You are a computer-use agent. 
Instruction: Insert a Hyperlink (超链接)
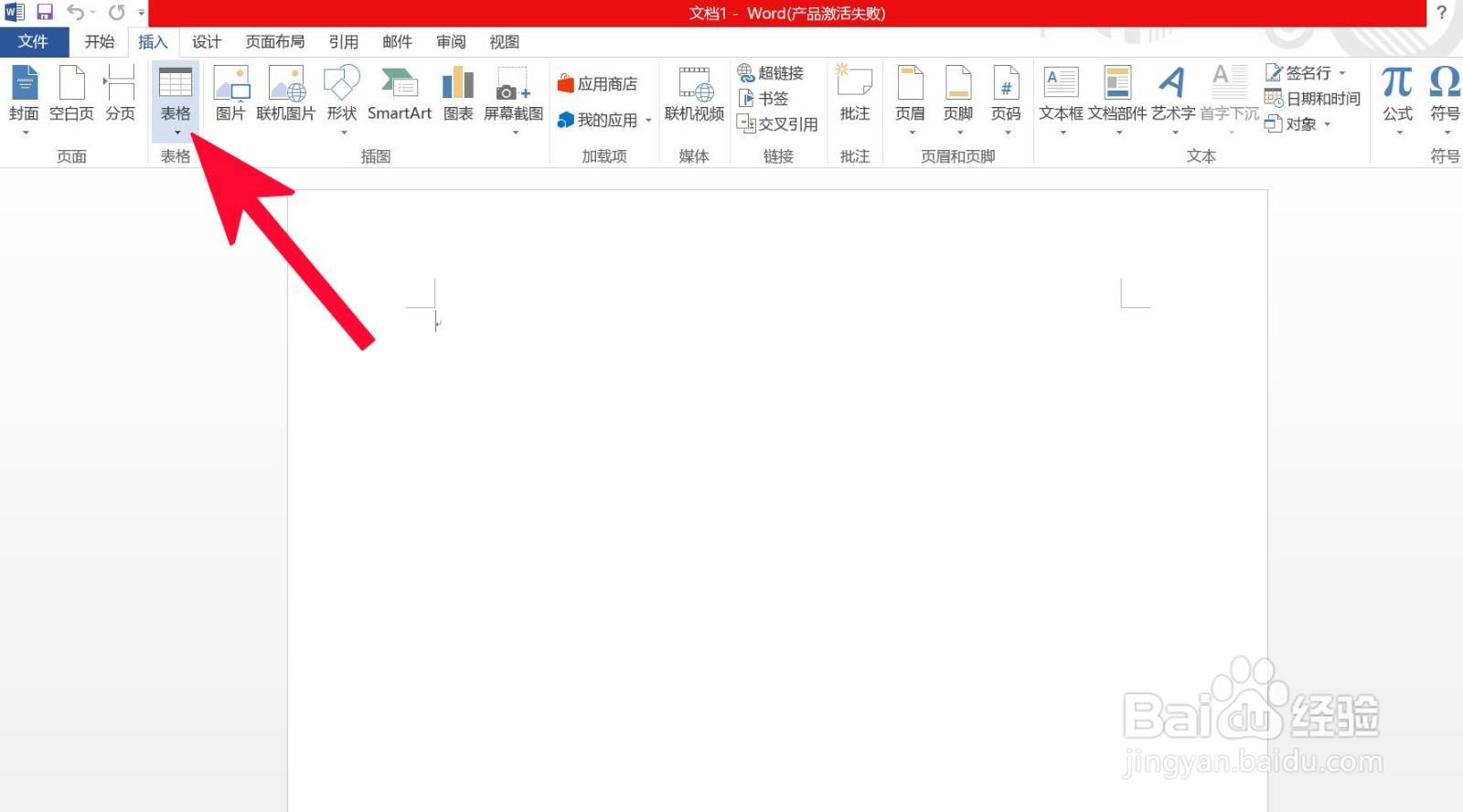[771, 73]
